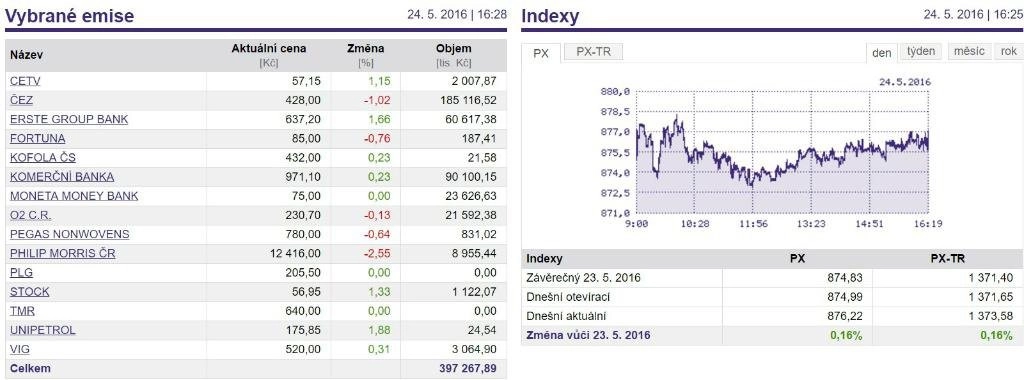Viewport: 1024px width, 380px height.
Task: Open the UNIPETROL stock link
Action: pos(42,330)
